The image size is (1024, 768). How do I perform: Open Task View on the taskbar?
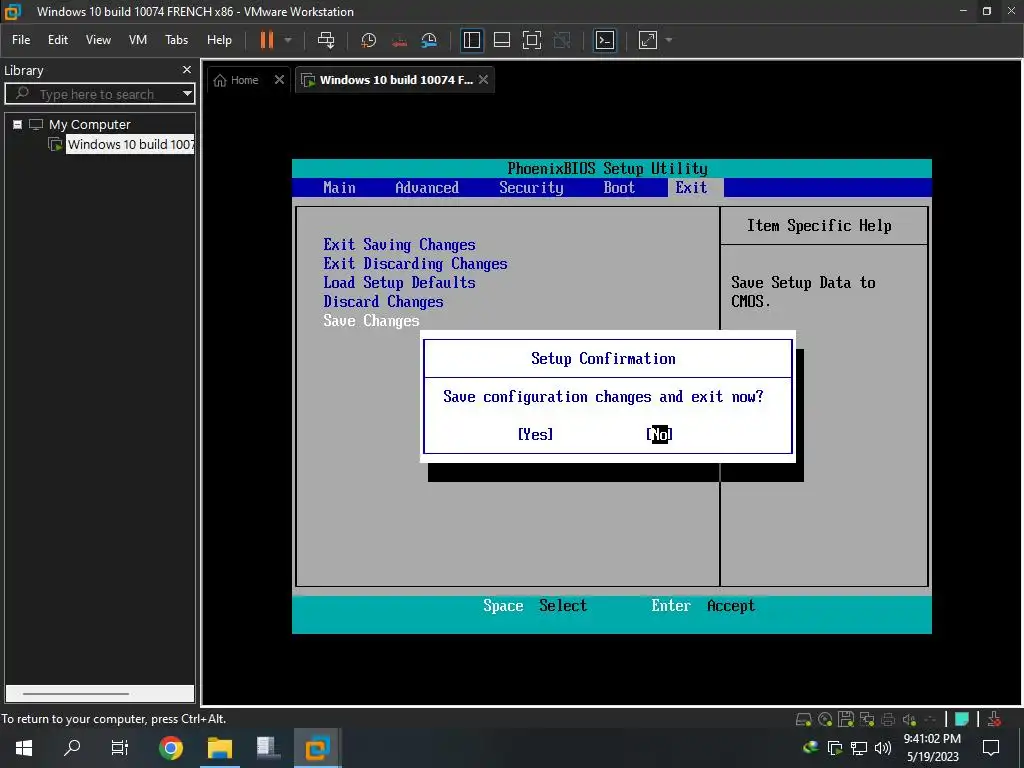(120, 748)
